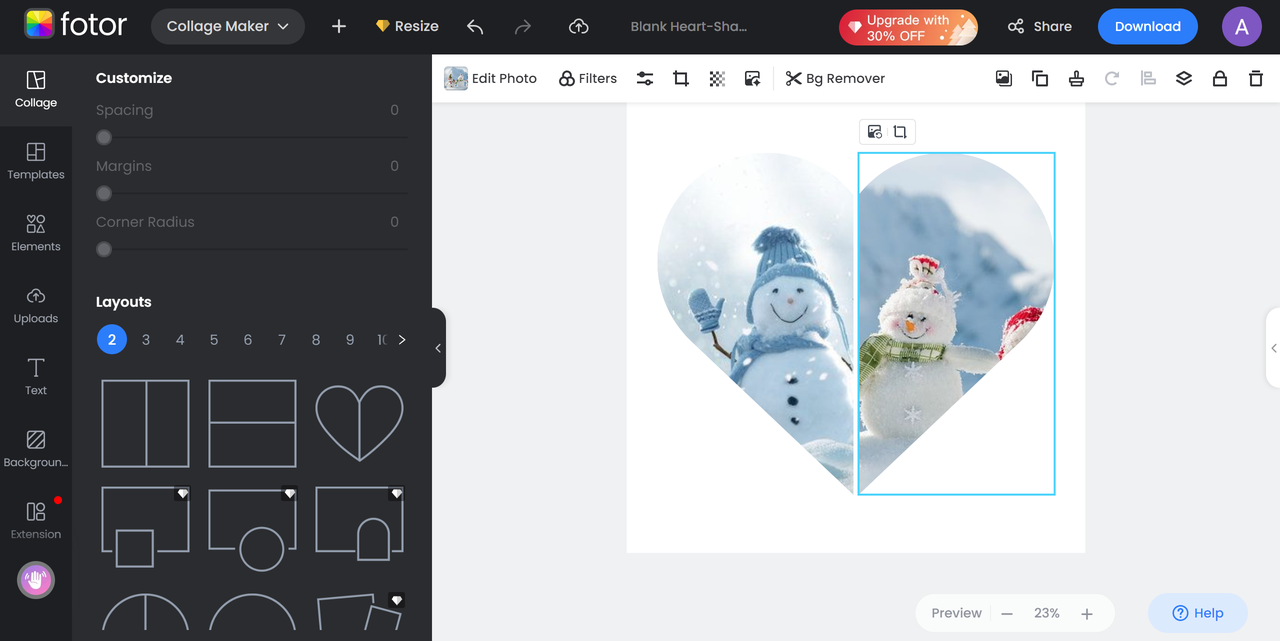Select layout count 9
1280x641 pixels.
350,340
